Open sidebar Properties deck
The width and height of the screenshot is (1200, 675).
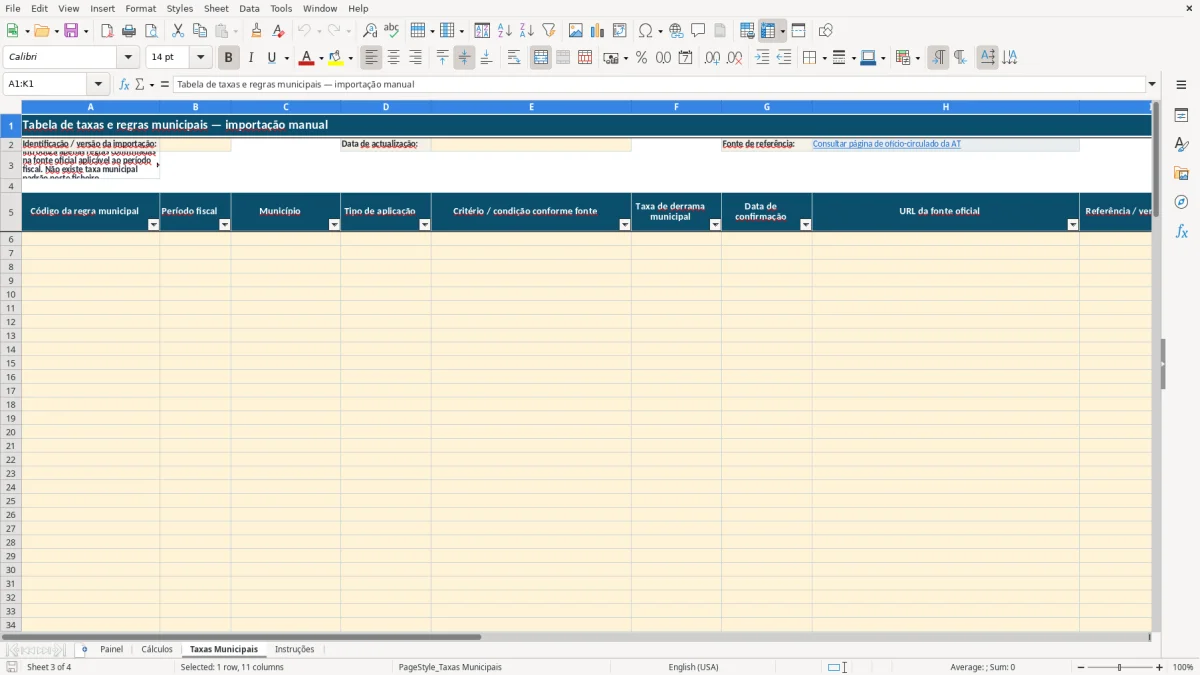[x=1181, y=116]
